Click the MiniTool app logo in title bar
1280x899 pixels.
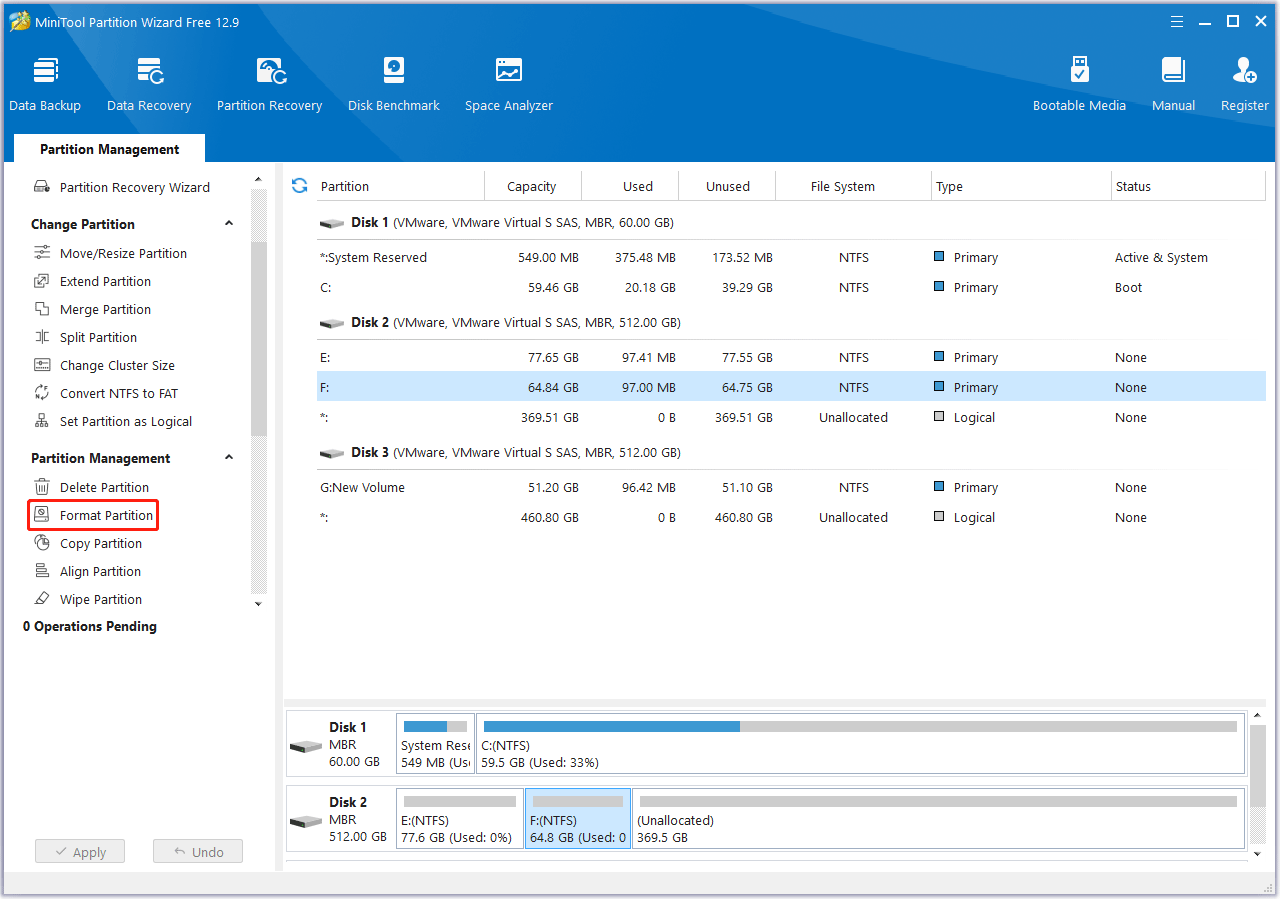tap(19, 21)
